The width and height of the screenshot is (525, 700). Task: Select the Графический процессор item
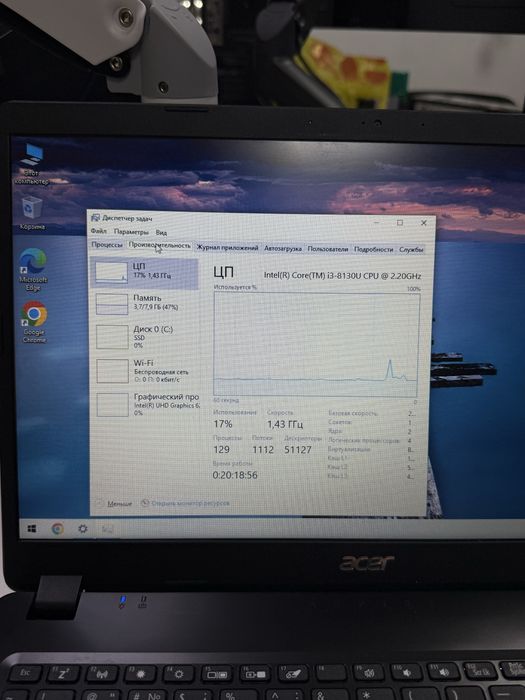point(146,404)
